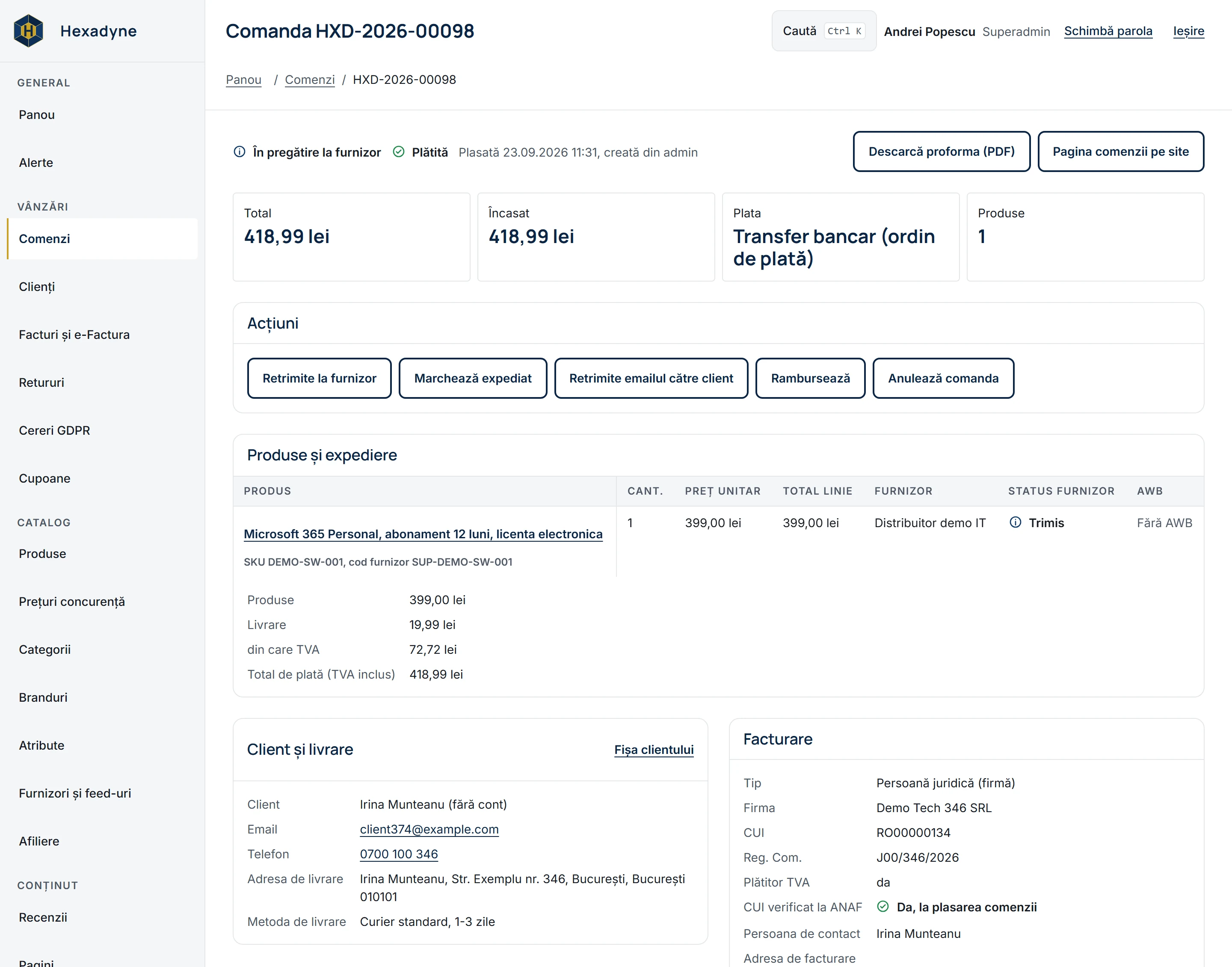Click the info icon beside Trimis status

1015,522
